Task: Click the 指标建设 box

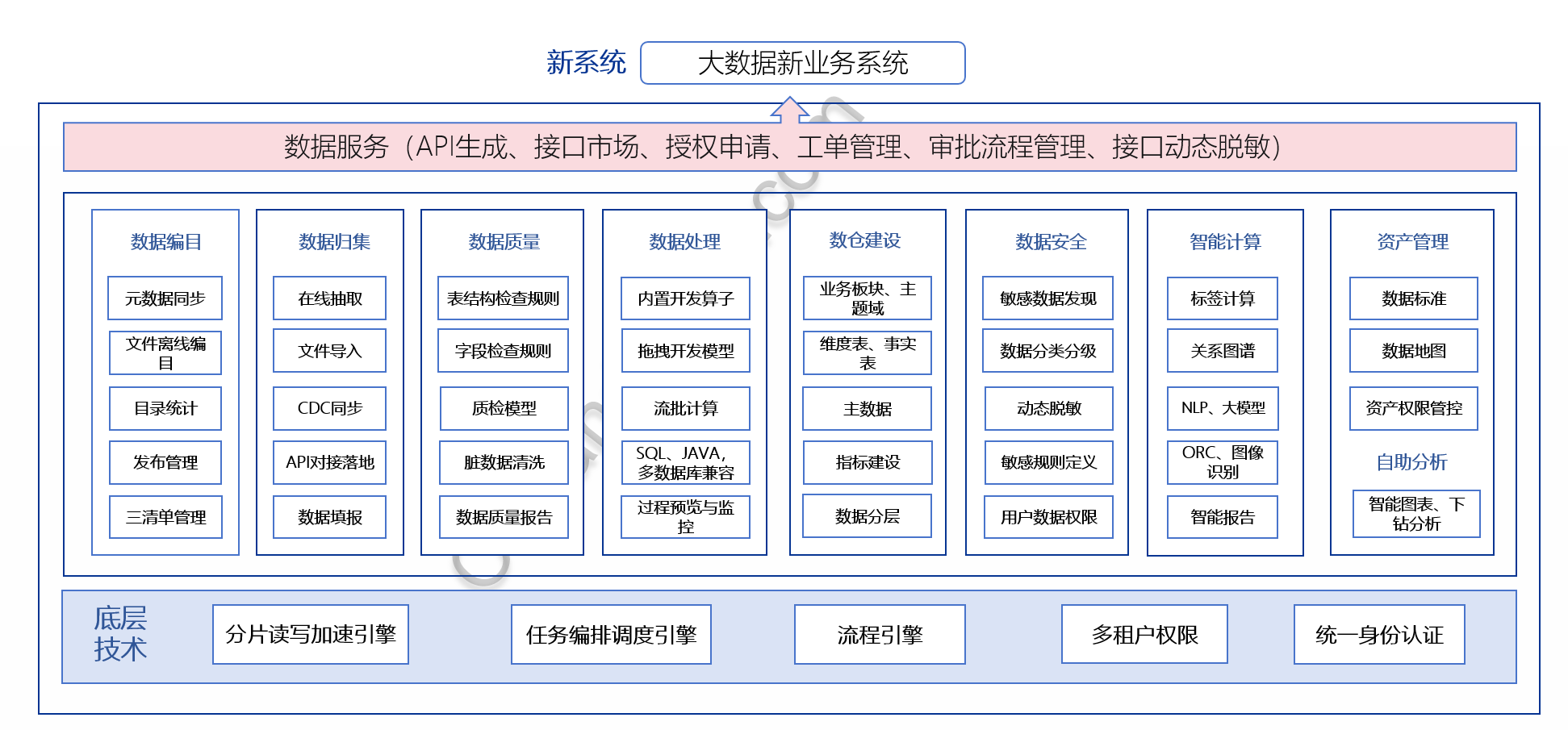Action: pyautogui.click(x=868, y=462)
